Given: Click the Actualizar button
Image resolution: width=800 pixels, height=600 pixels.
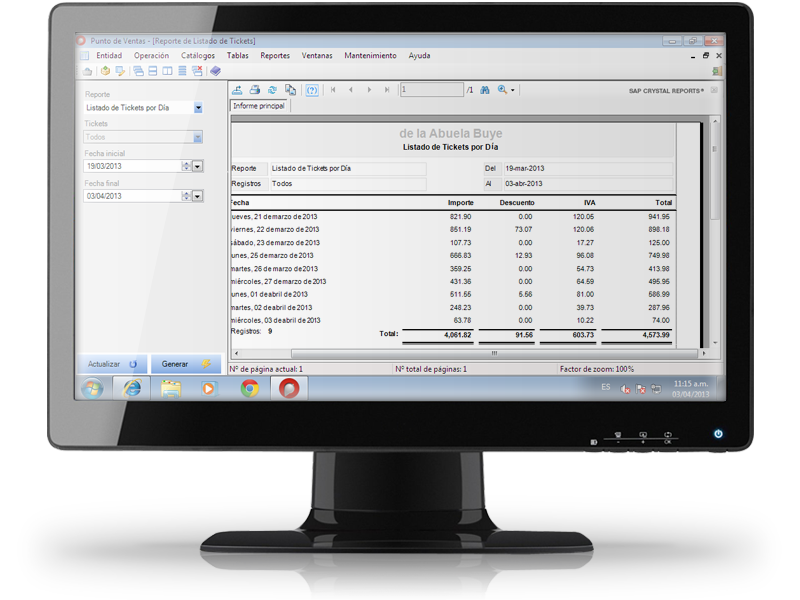Looking at the screenshot, I should [112, 364].
